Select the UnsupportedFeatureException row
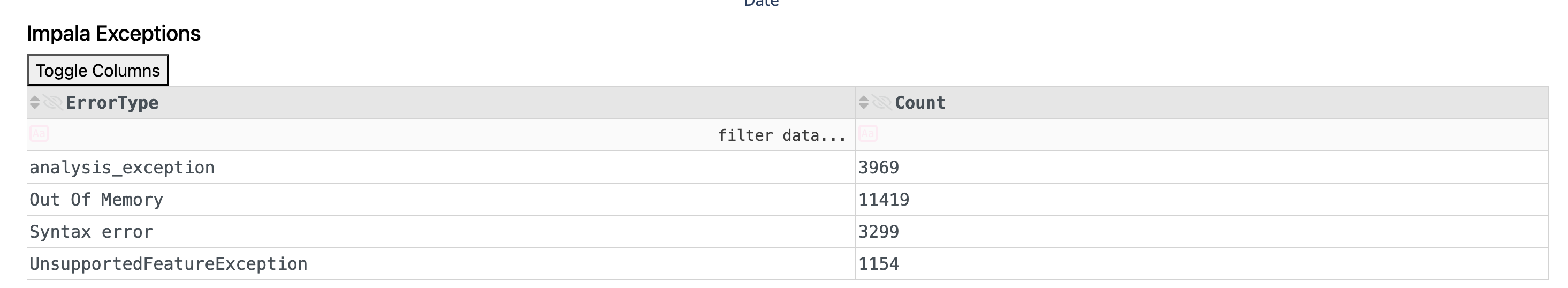Image resolution: width=1568 pixels, height=288 pixels. [x=168, y=264]
